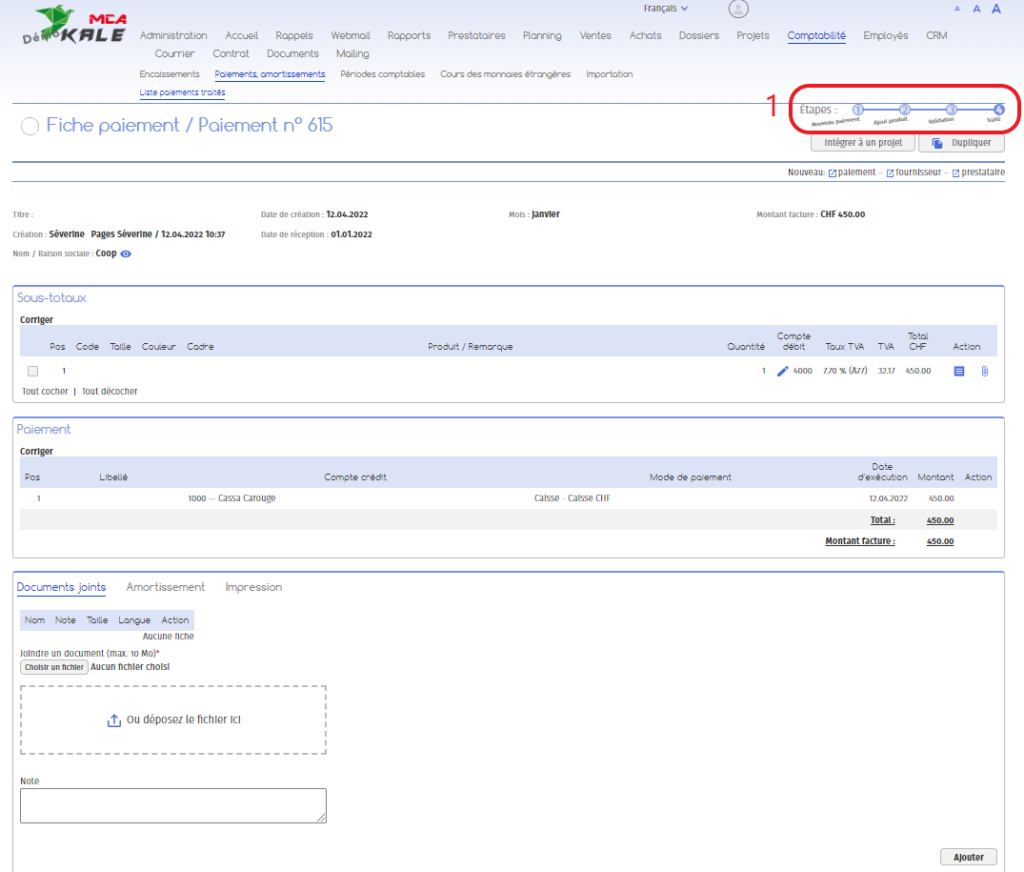The width and height of the screenshot is (1024, 872).
Task: Switch to the Impression tab
Action: click(x=253, y=587)
